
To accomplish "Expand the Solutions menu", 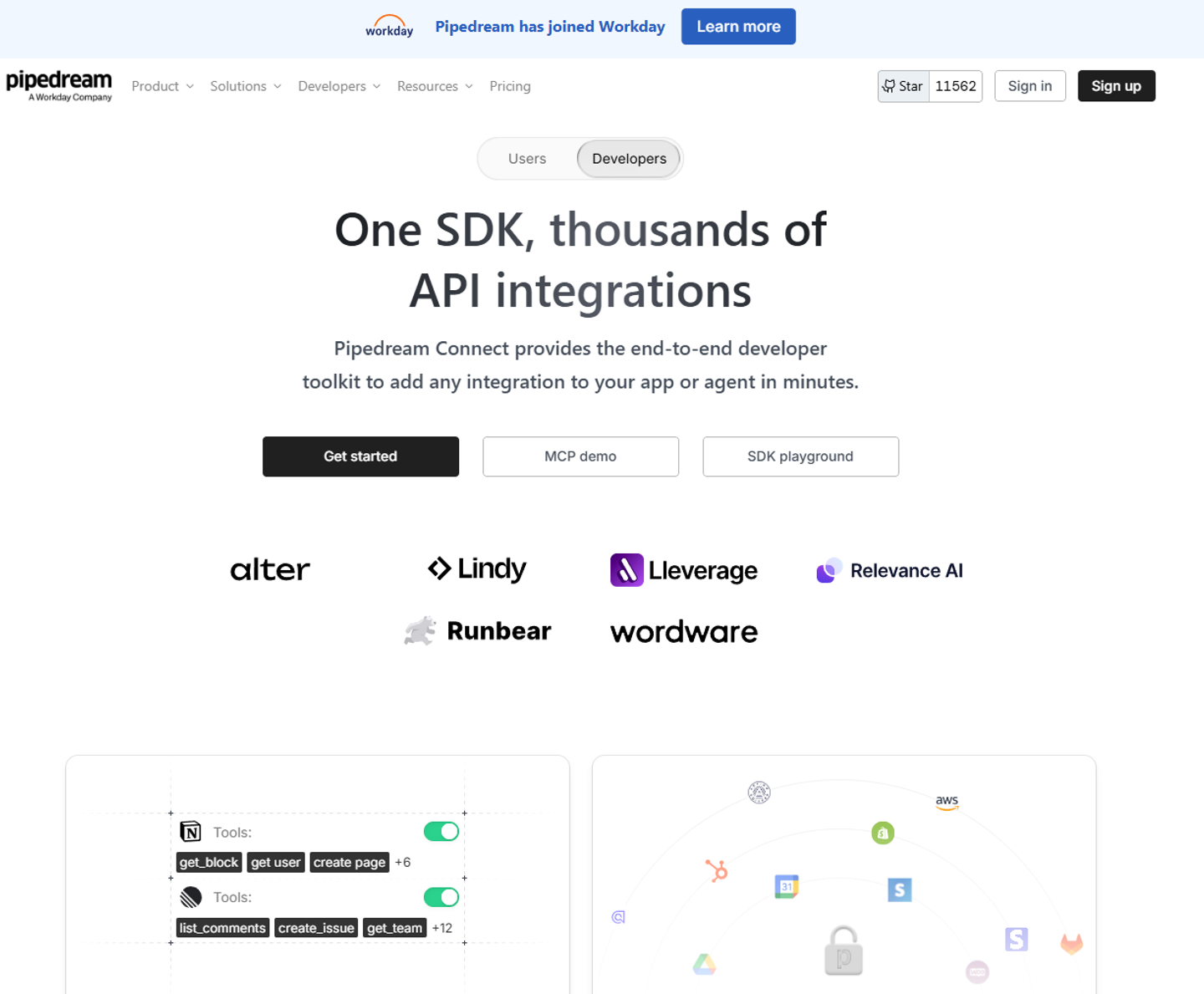I will pos(246,86).
